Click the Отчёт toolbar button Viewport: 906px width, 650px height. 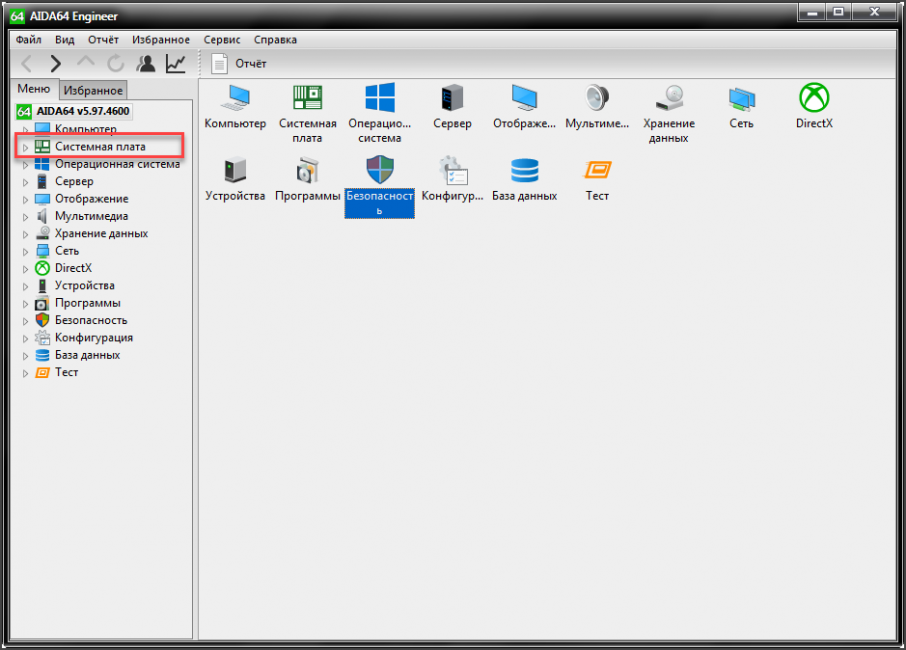pyautogui.click(x=240, y=64)
